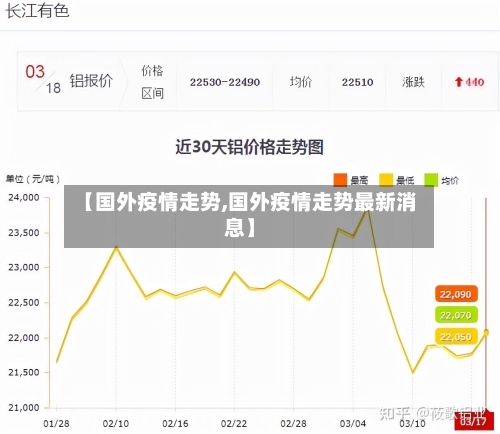
Task: Click the 价格区间 label
Action: point(152,82)
